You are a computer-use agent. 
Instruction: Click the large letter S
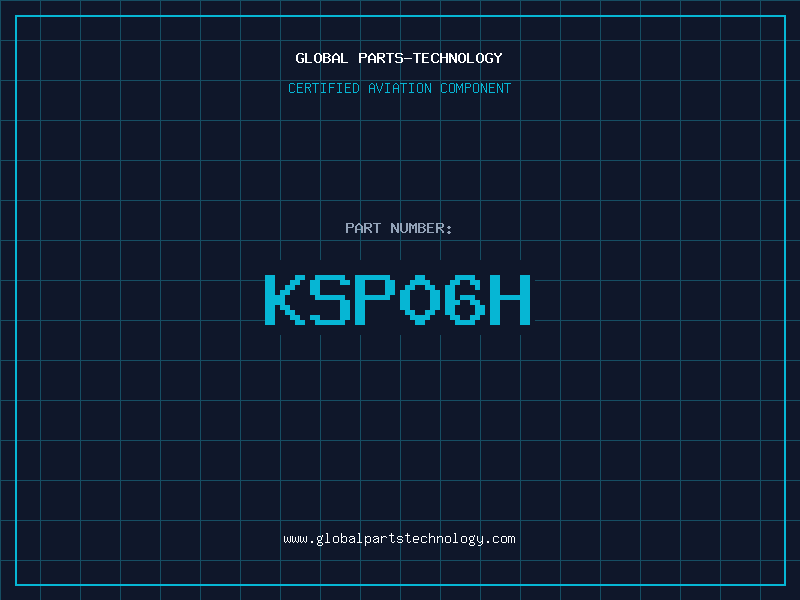click(x=330, y=299)
